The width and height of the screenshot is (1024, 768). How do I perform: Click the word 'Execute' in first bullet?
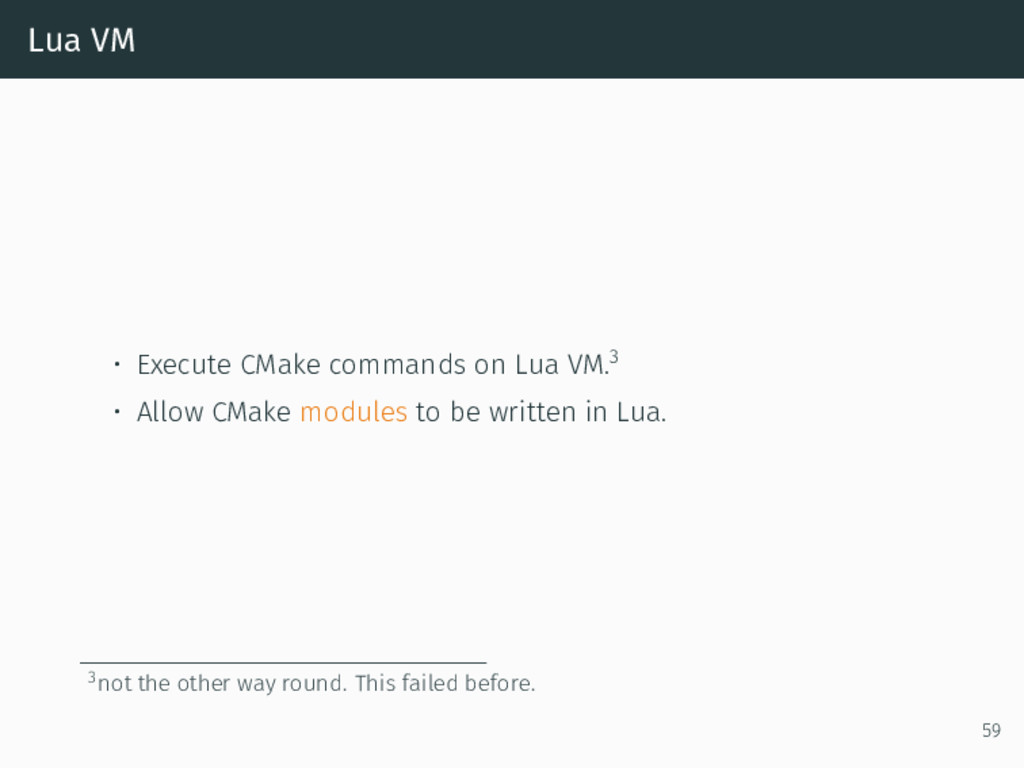(184, 364)
